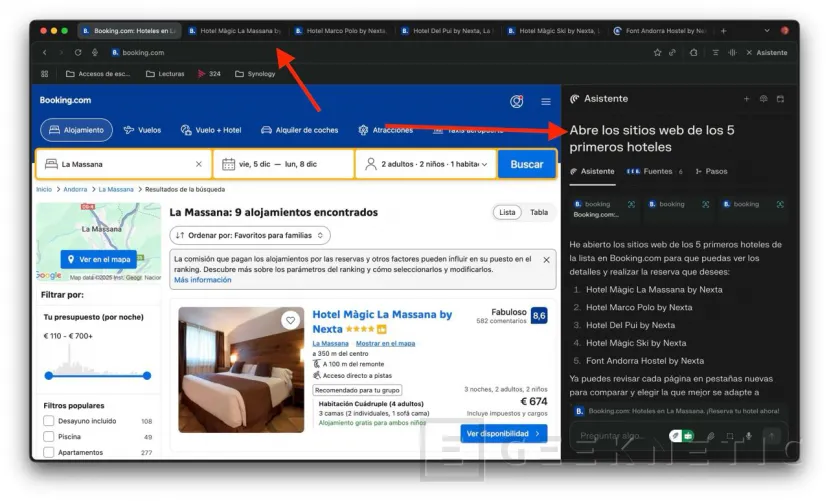Click the Booking.com logo
The image size is (829, 501).
(x=65, y=100)
